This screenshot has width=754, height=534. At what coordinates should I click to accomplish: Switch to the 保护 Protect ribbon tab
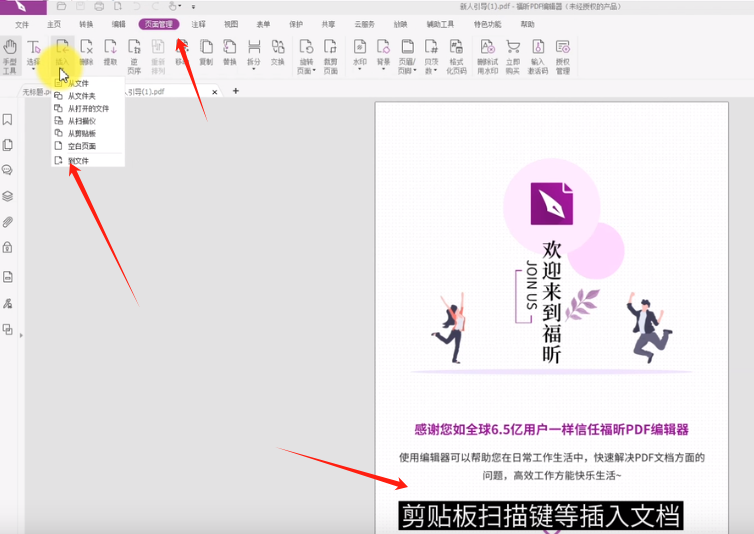tap(296, 24)
